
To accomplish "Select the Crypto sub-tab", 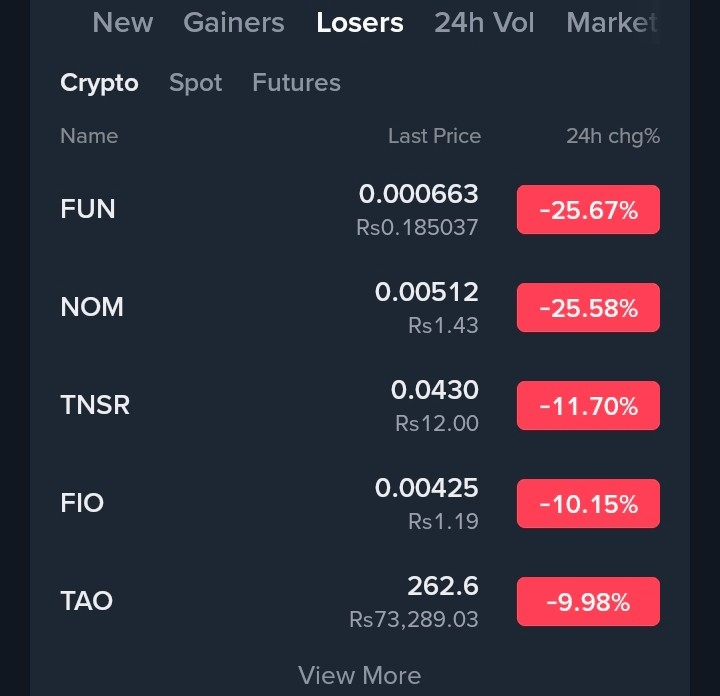I will click(99, 83).
